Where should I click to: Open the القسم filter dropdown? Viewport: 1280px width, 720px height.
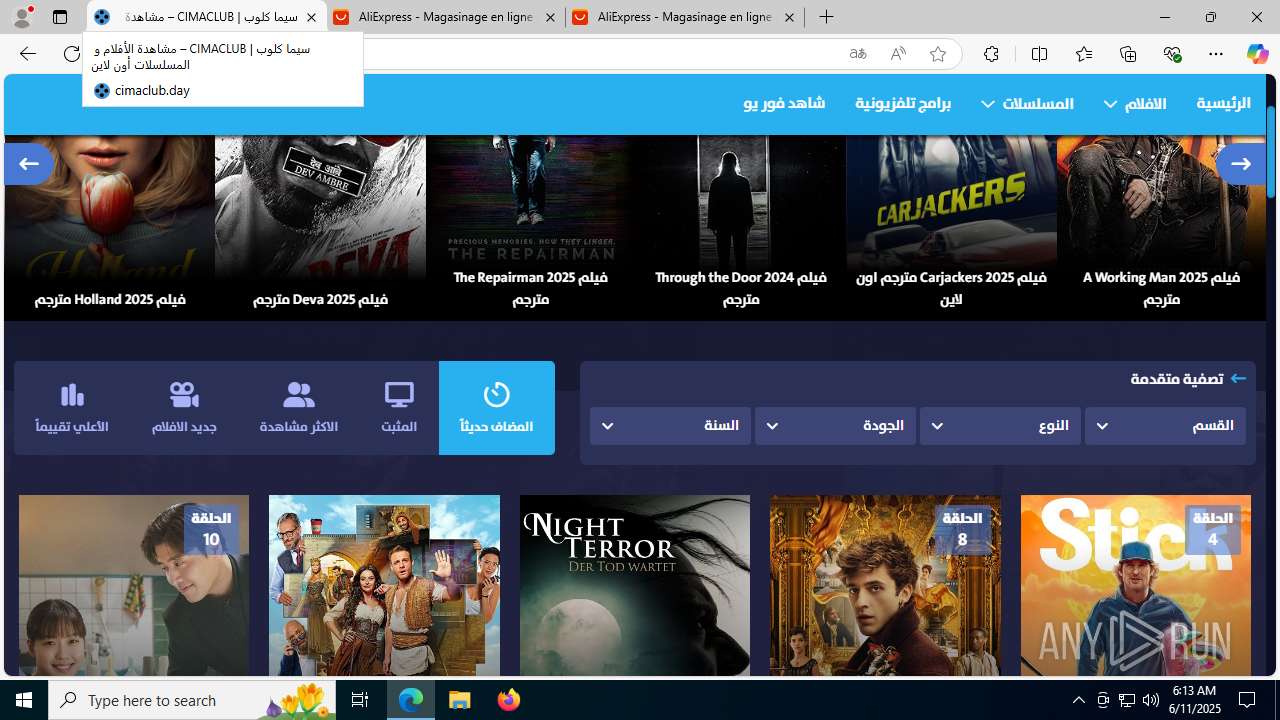[x=1165, y=426]
